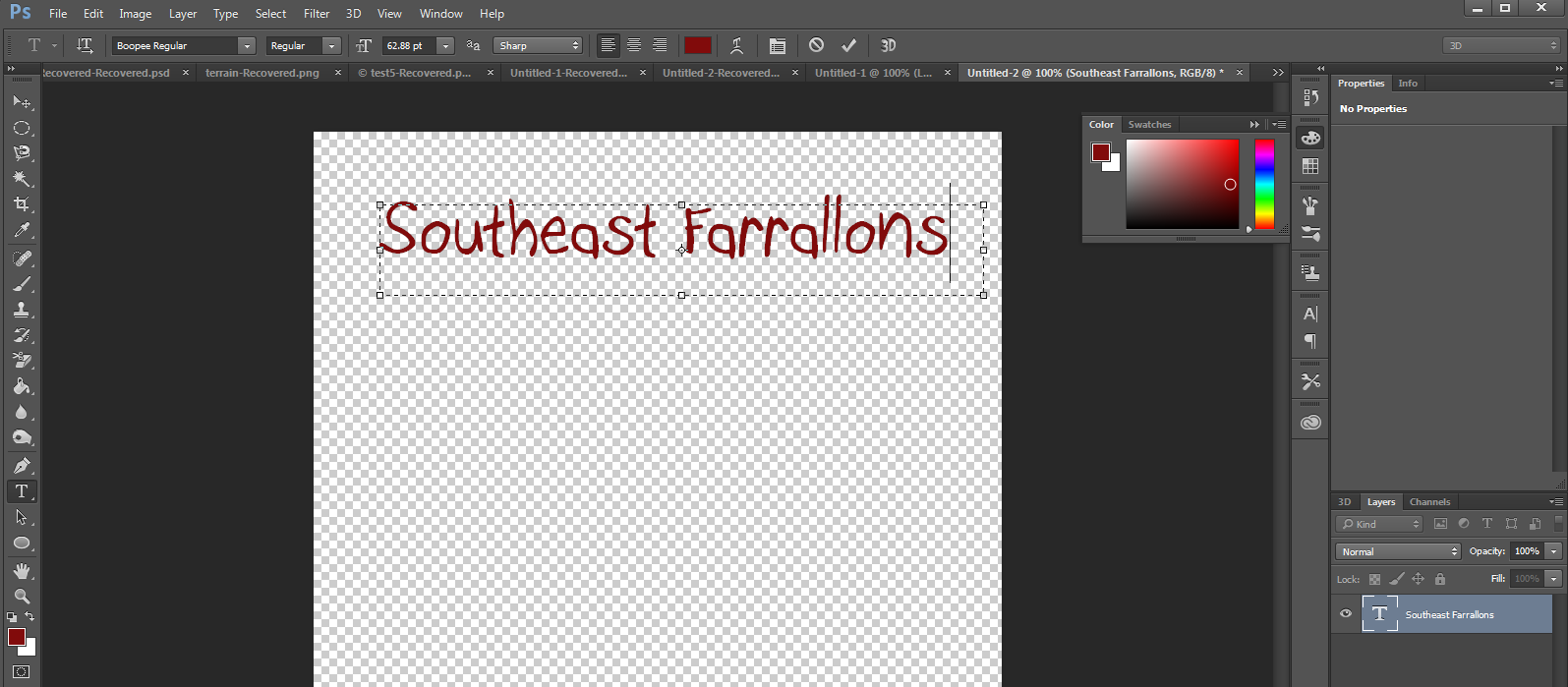This screenshot has width=1568, height=687.
Task: Select the Blur tool
Action: click(22, 412)
